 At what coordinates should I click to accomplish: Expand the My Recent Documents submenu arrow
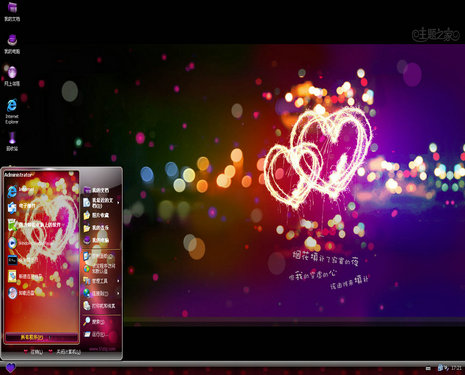[118, 202]
